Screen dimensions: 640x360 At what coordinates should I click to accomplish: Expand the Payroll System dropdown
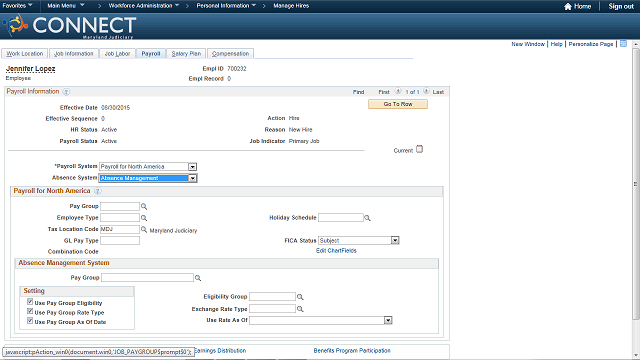coord(192,167)
